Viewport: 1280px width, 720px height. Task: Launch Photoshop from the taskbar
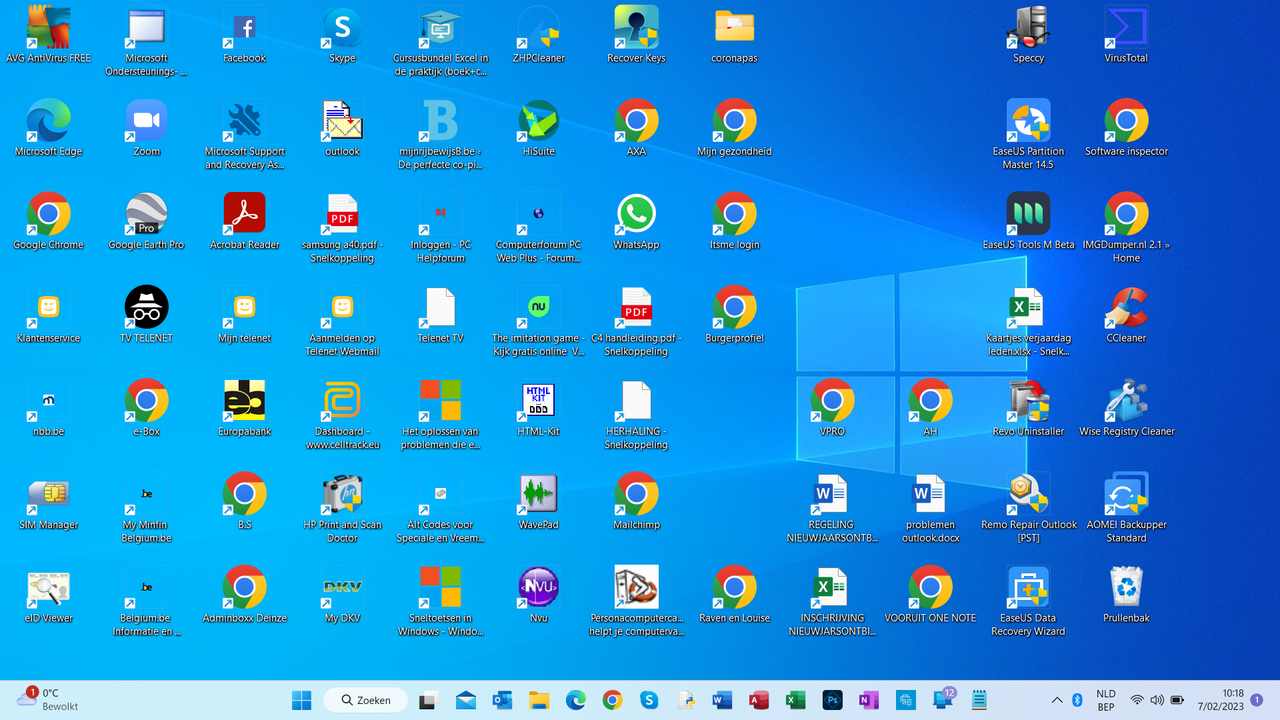[x=831, y=700]
